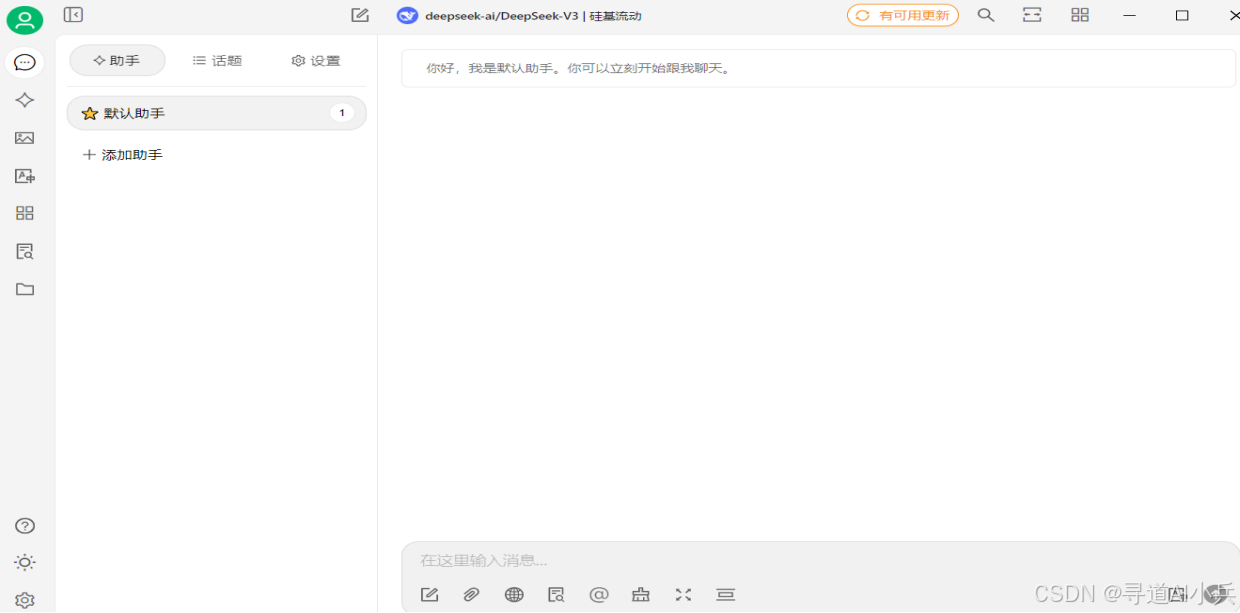Minimize the application window
1240x613 pixels.
click(x=1130, y=15)
